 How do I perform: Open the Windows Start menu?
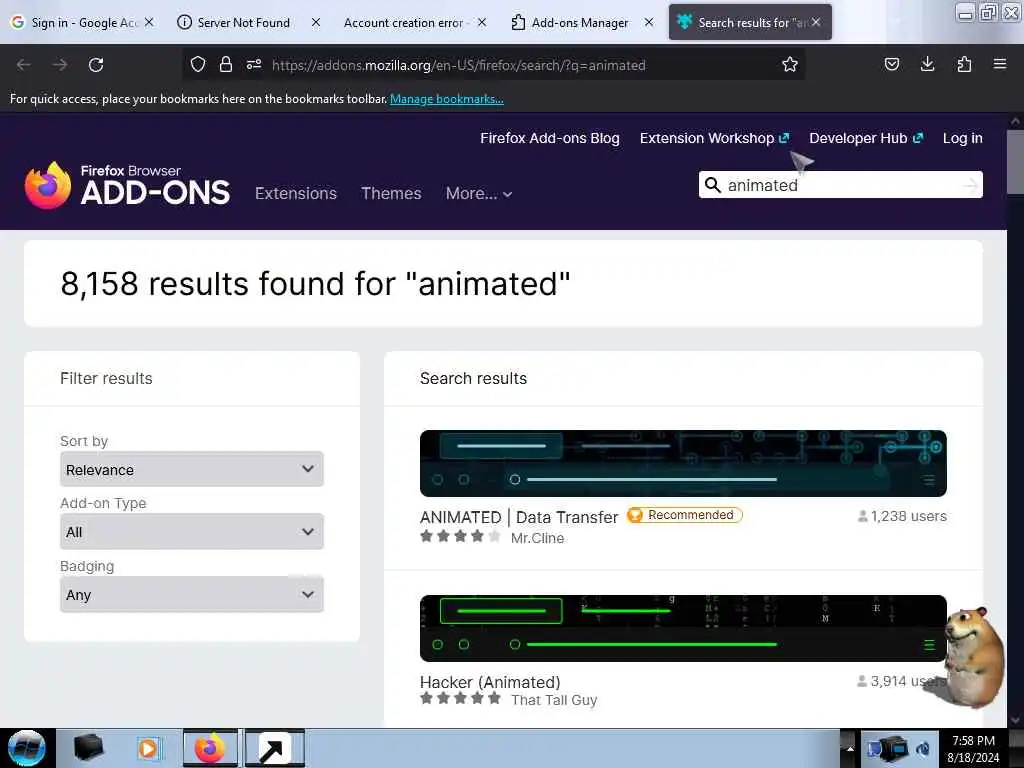[x=26, y=748]
